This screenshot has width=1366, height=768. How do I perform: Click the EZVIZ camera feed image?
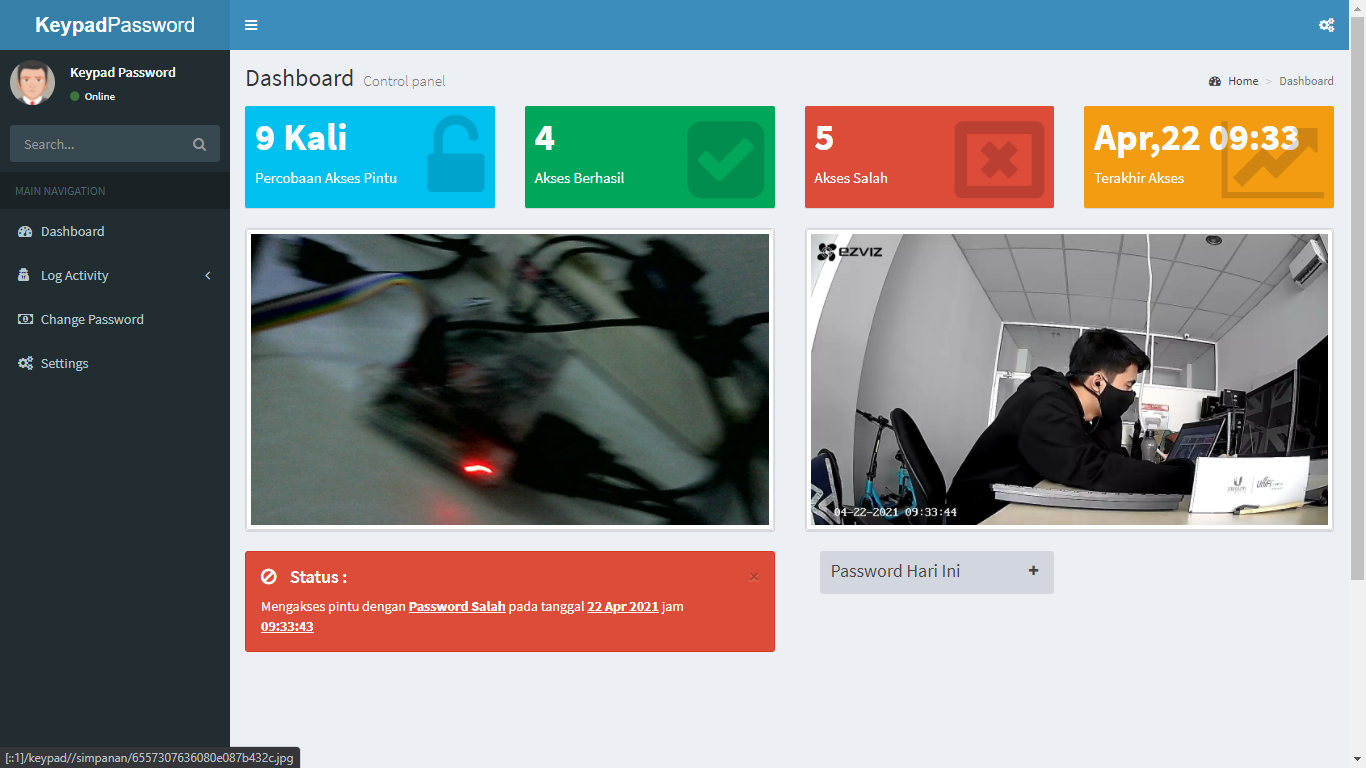[1069, 380]
